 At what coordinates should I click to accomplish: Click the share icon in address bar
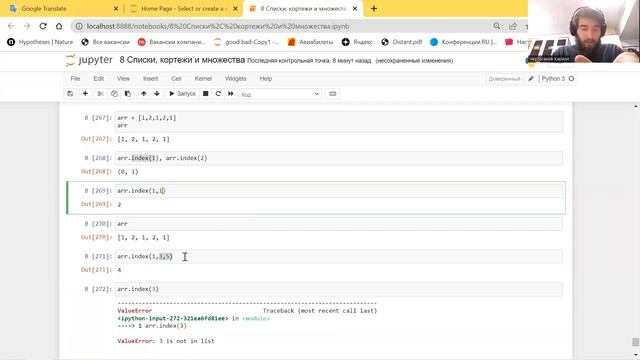513,26
